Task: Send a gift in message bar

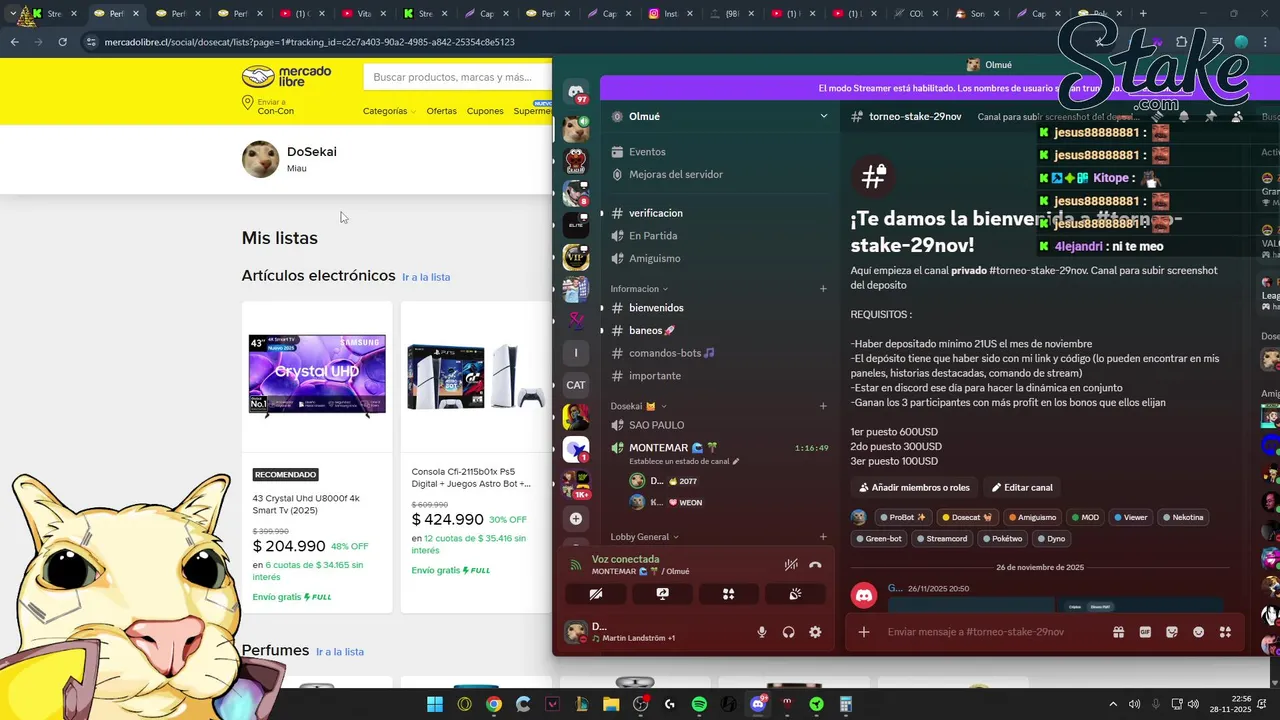Action: 1118,632
